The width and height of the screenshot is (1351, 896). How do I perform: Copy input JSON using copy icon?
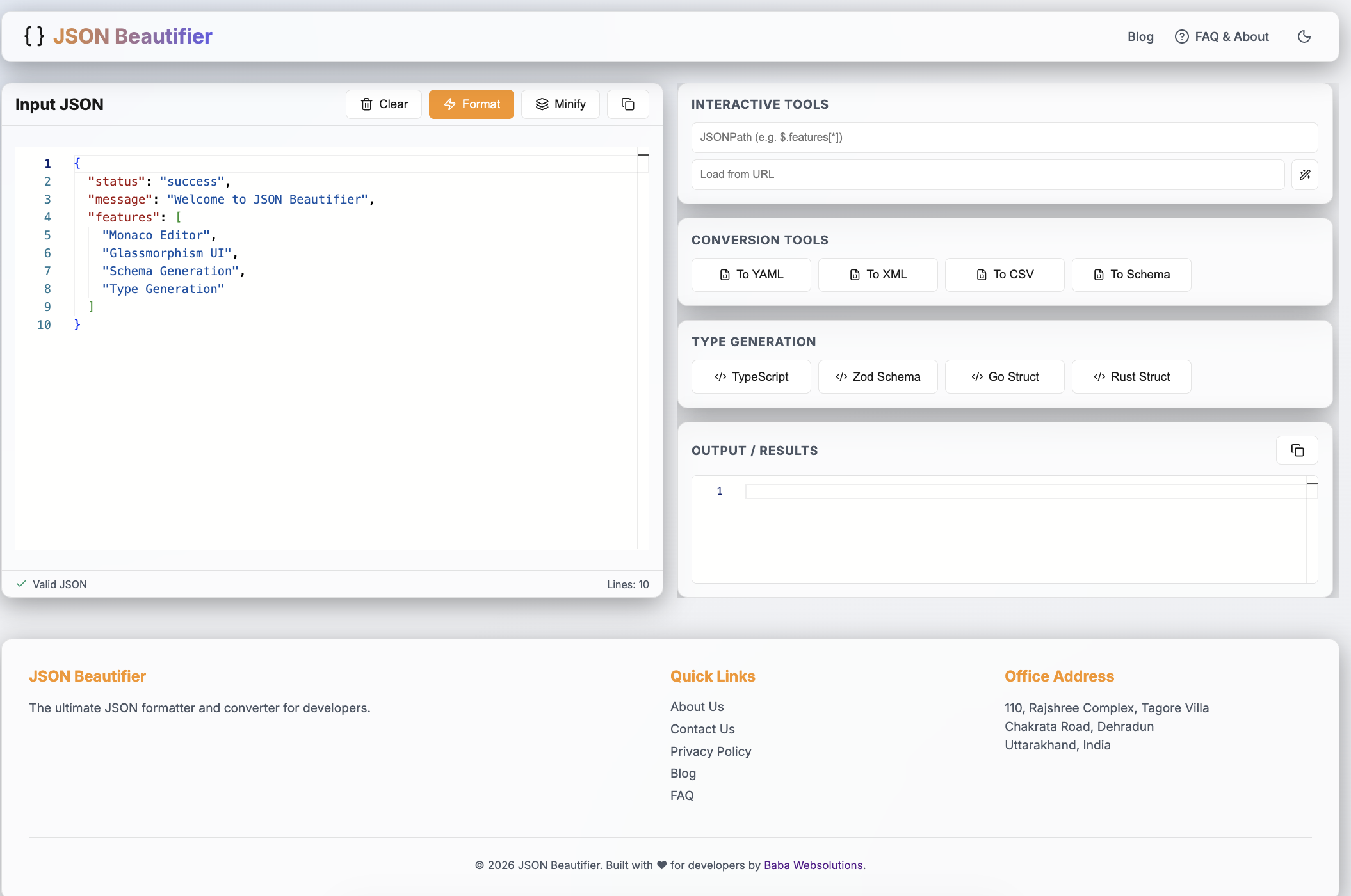[x=627, y=104]
